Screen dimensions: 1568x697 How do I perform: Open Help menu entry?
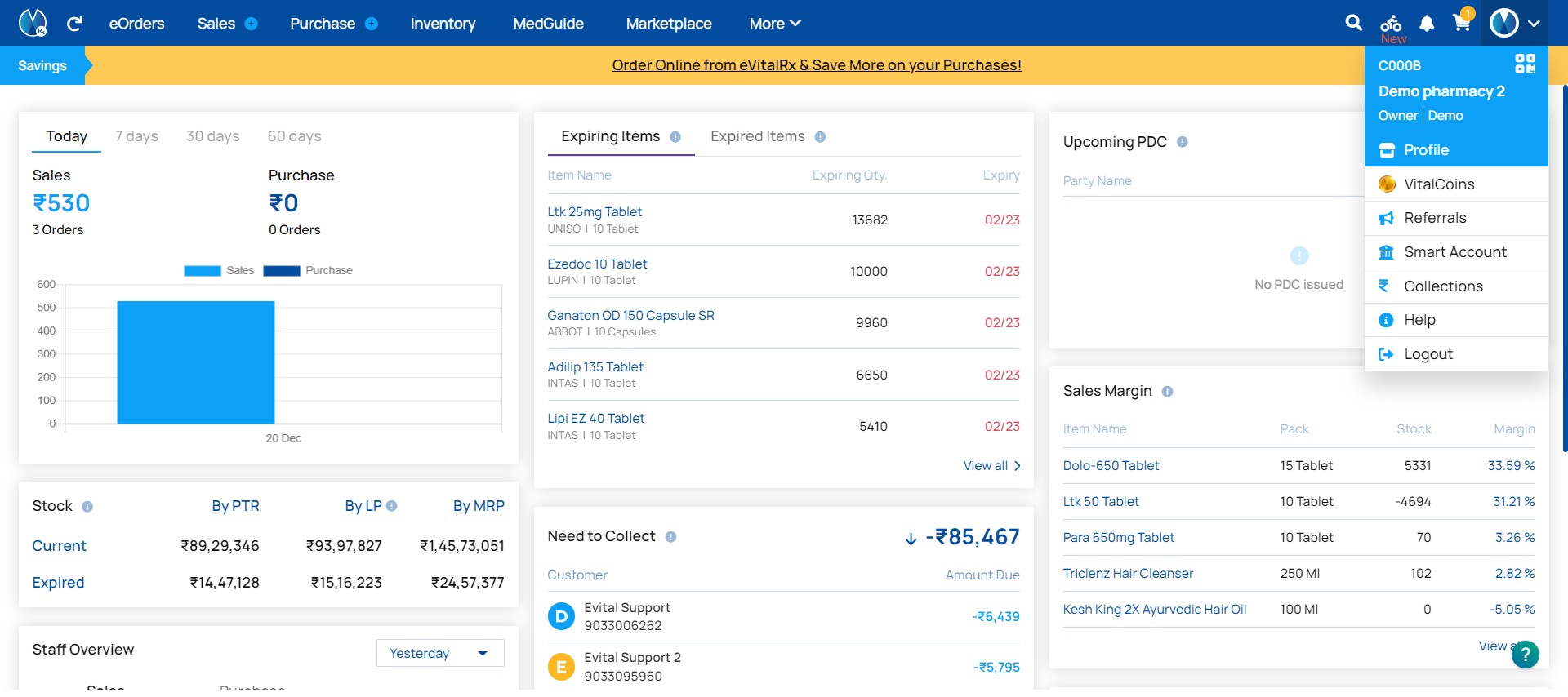click(1456, 320)
